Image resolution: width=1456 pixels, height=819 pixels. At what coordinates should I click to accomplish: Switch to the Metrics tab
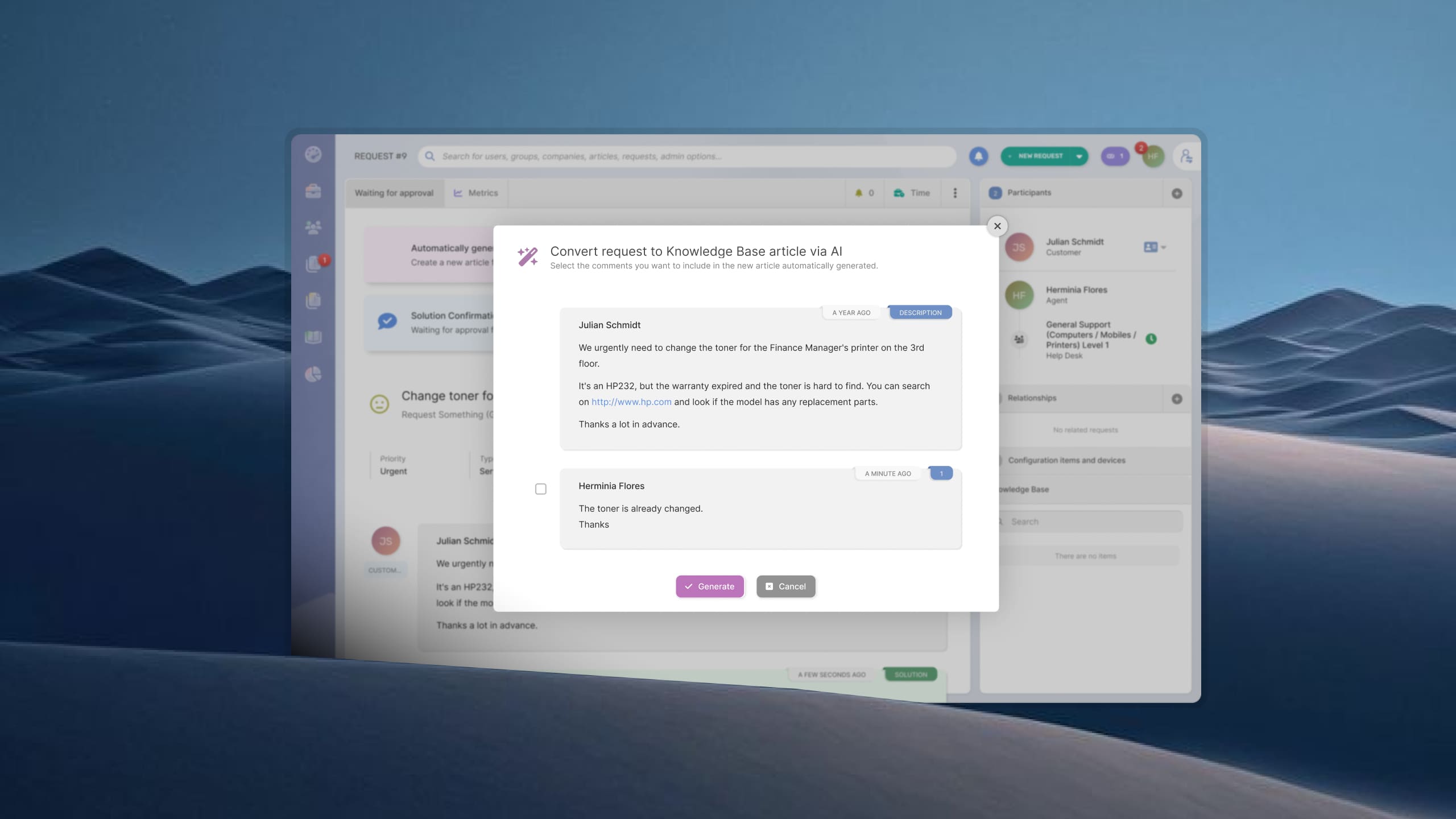(475, 193)
